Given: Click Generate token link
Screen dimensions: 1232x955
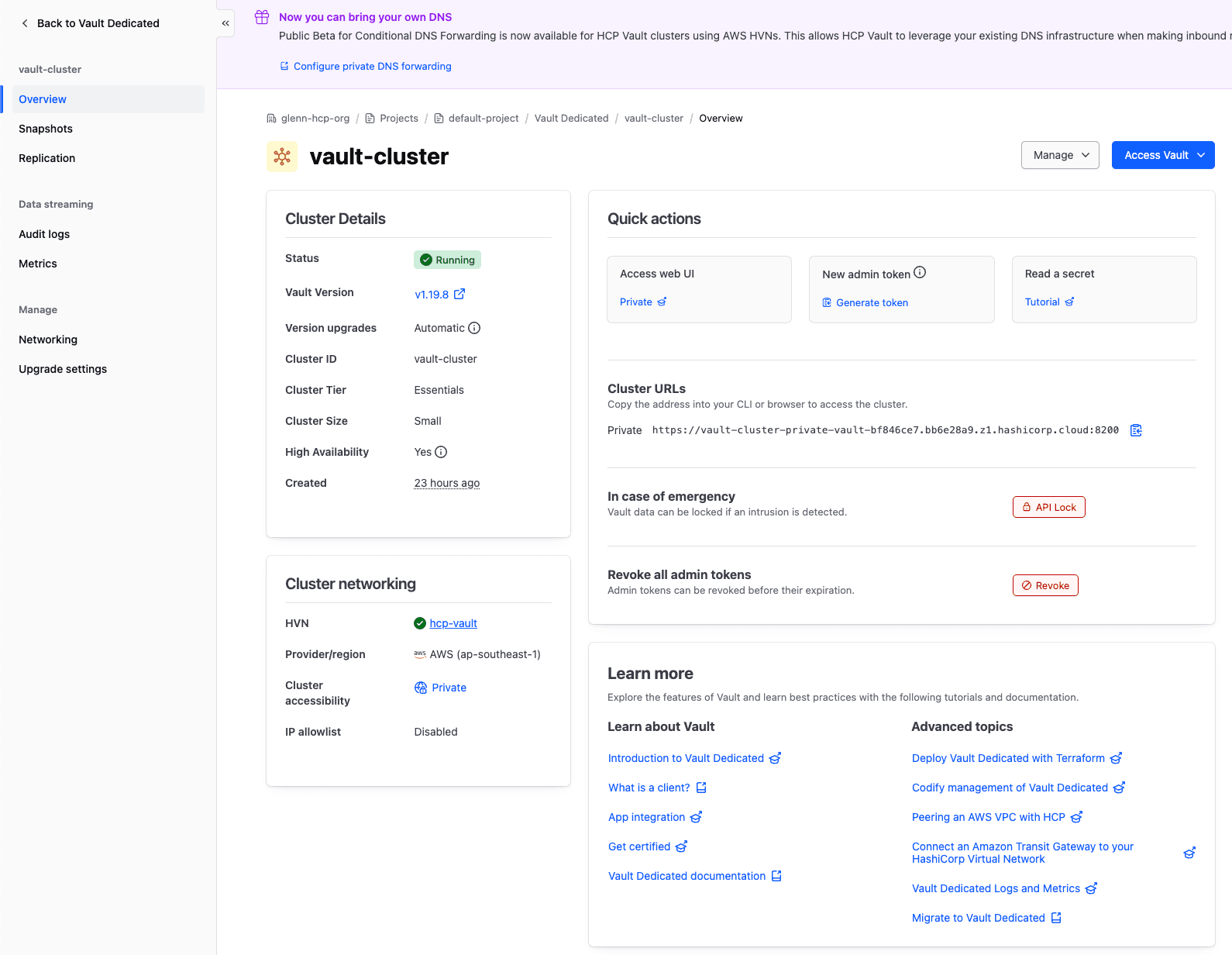Looking at the screenshot, I should pos(872,302).
